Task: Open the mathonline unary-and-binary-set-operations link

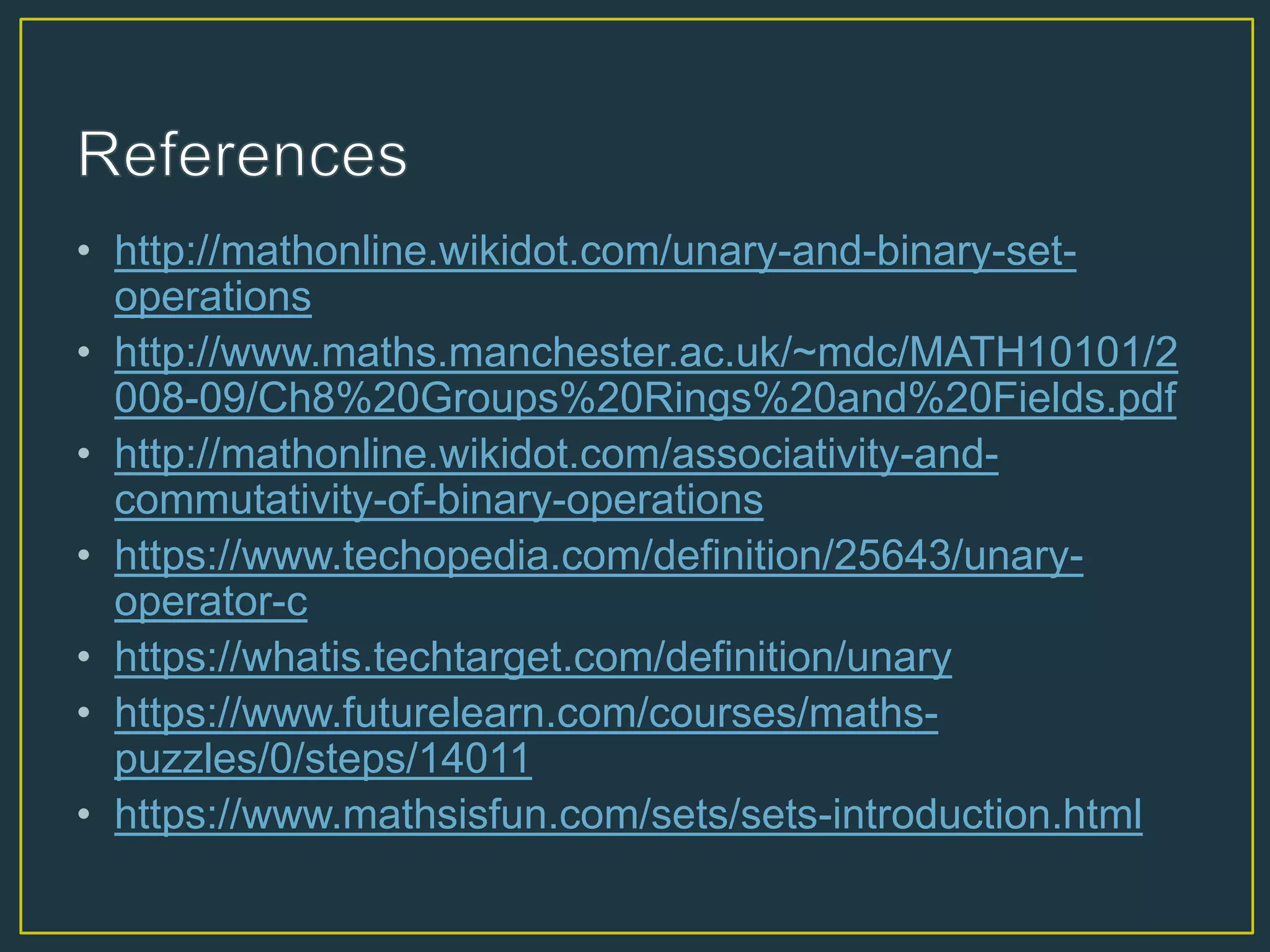Action: click(x=595, y=251)
